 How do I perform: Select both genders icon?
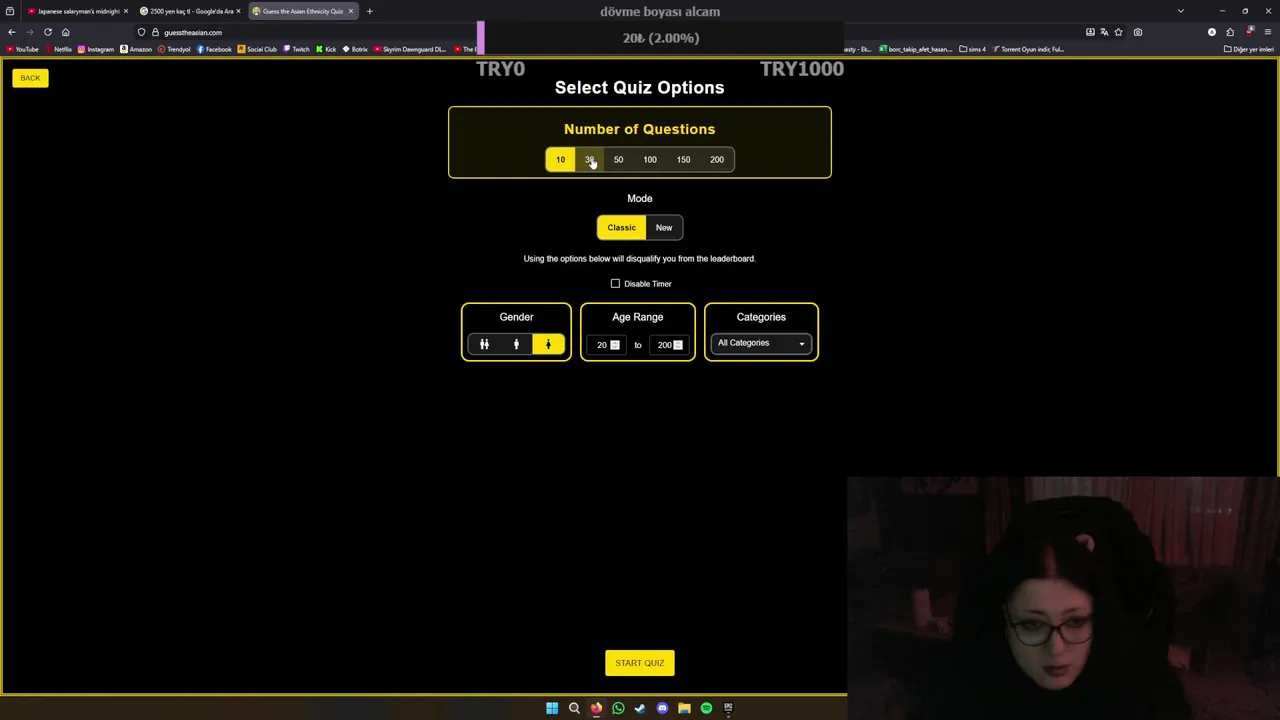tap(484, 345)
